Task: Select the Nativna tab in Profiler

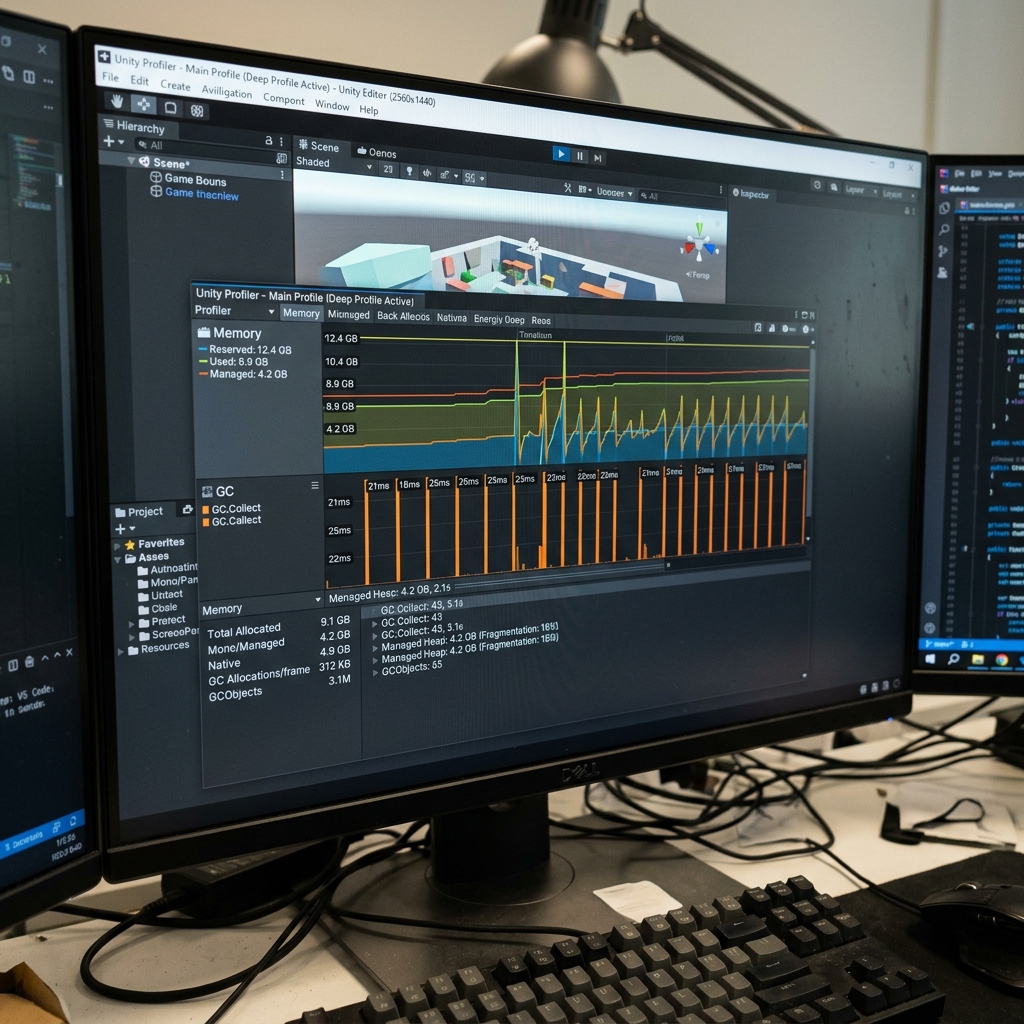Action: click(451, 318)
